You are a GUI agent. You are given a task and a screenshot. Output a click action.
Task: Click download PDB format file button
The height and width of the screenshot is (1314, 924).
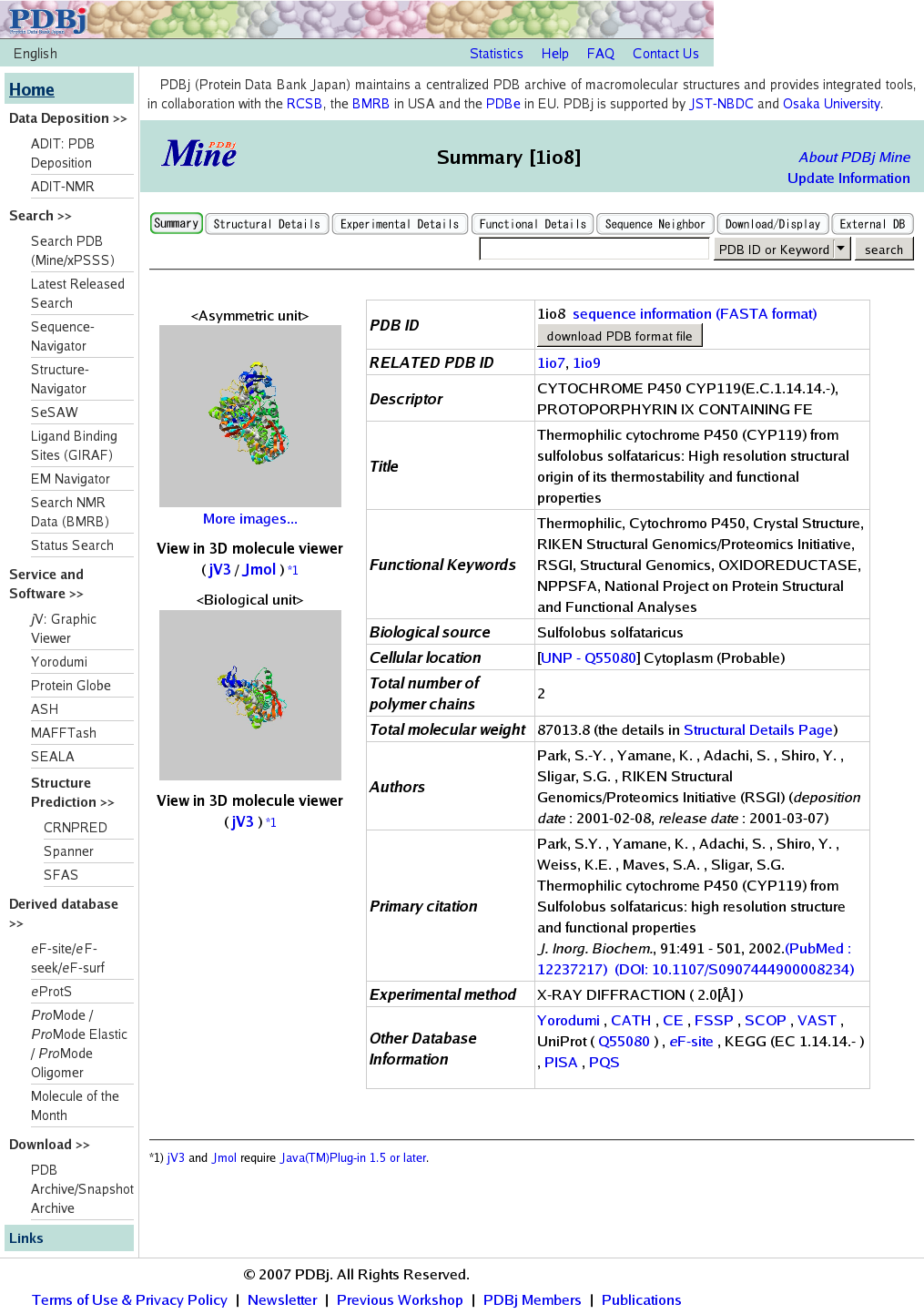[x=620, y=336]
